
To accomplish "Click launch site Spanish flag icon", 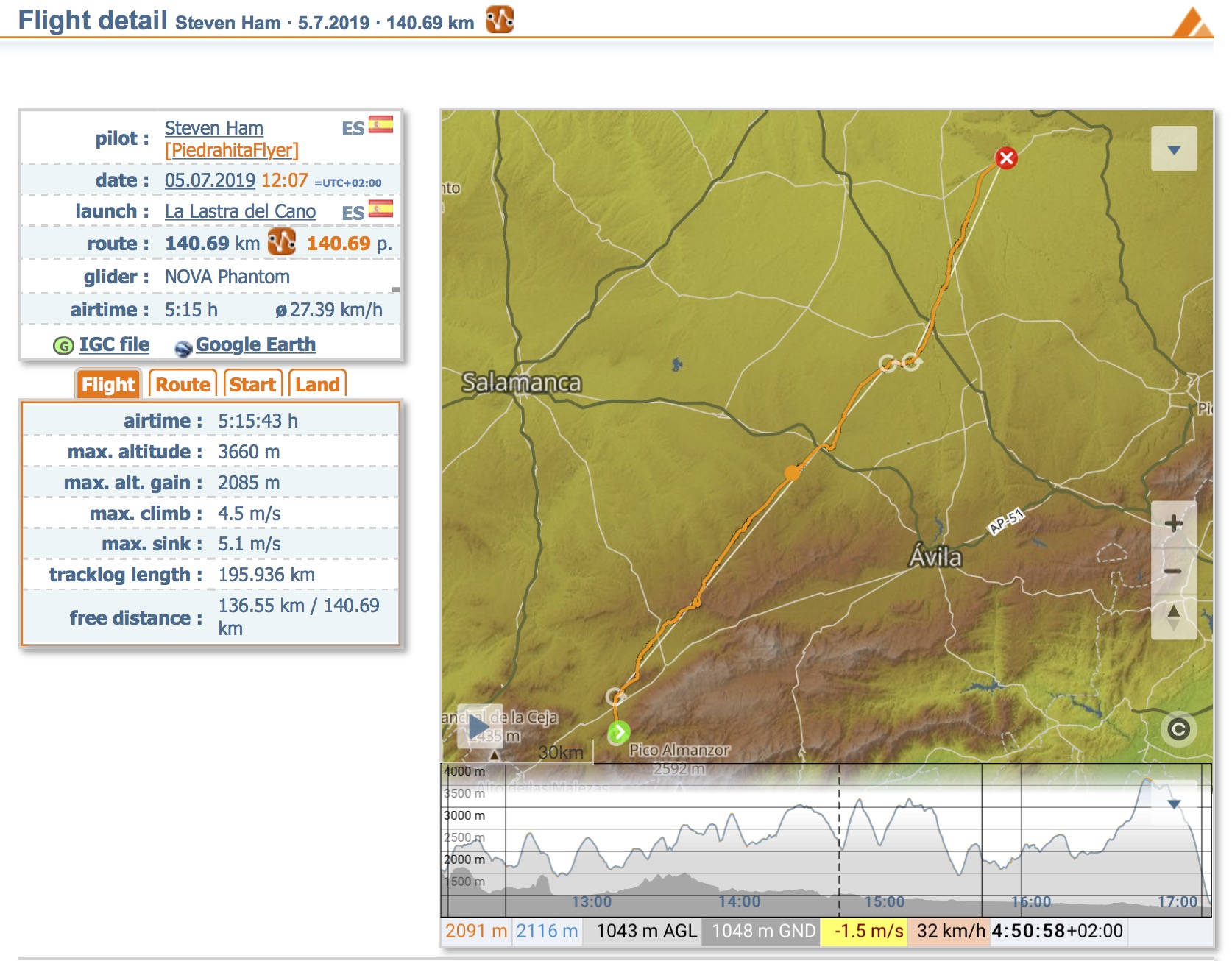I will coord(380,209).
